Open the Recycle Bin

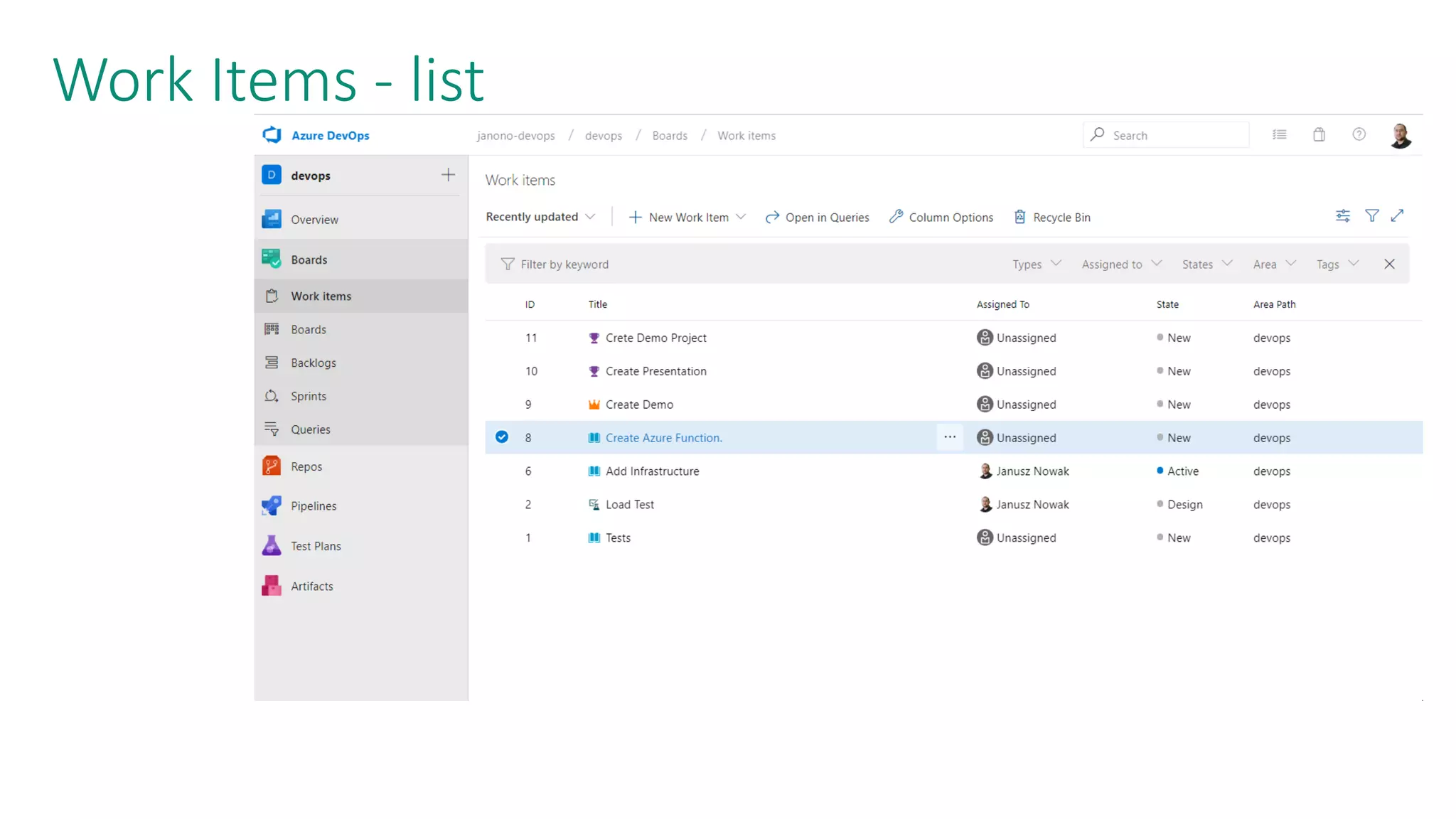pyautogui.click(x=1052, y=218)
